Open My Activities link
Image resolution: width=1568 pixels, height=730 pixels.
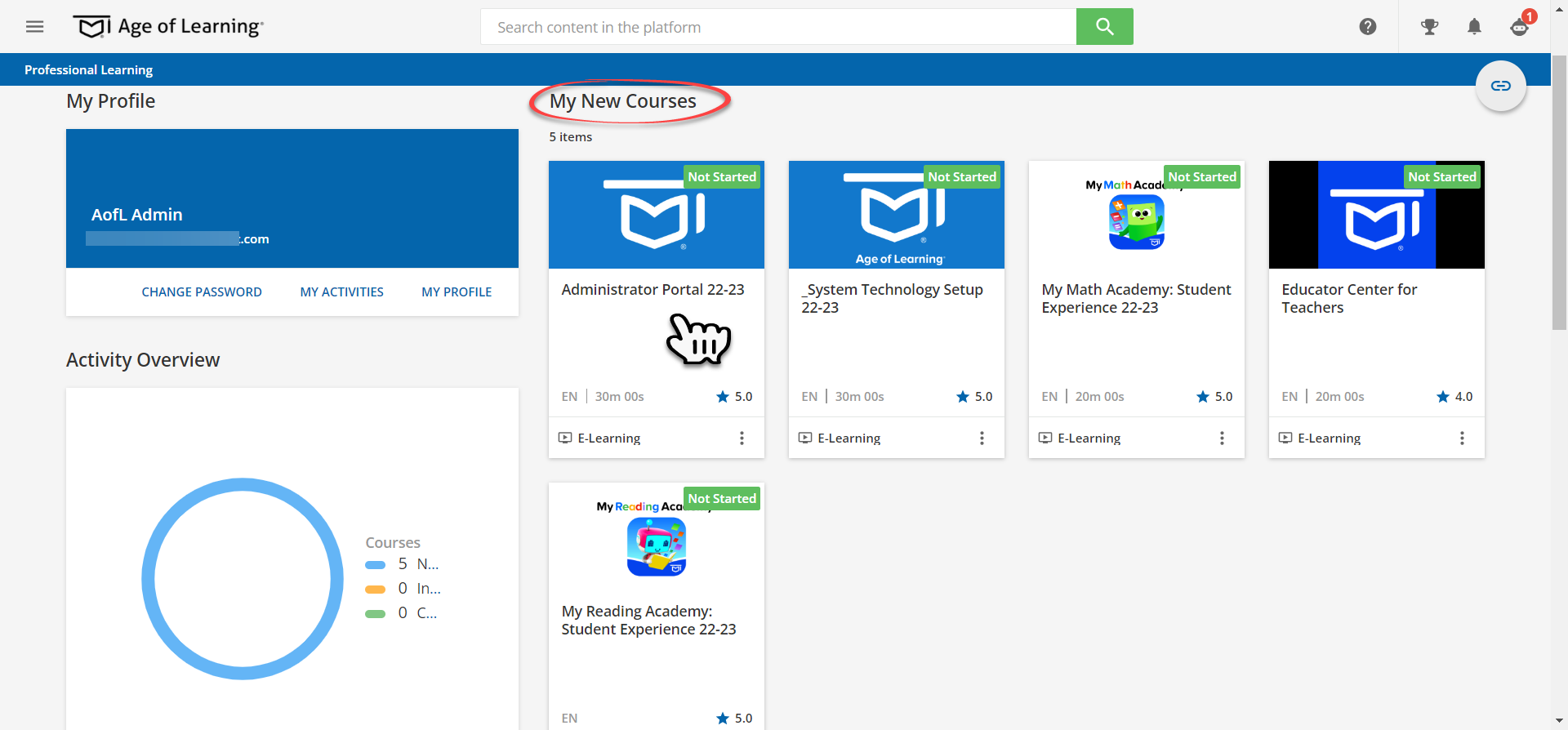(341, 292)
